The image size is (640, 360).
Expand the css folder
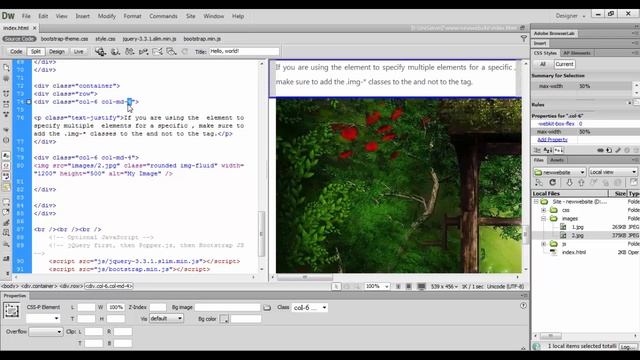pos(544,210)
